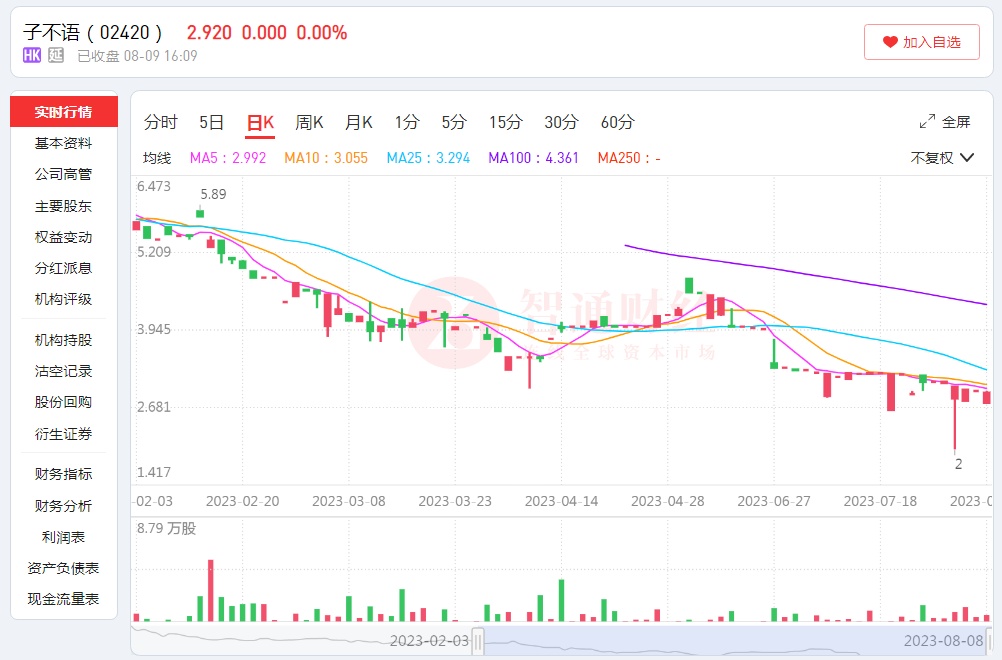Switch to the 周K weekly chart tab
Viewport: 1002px width, 660px height.
(309, 123)
